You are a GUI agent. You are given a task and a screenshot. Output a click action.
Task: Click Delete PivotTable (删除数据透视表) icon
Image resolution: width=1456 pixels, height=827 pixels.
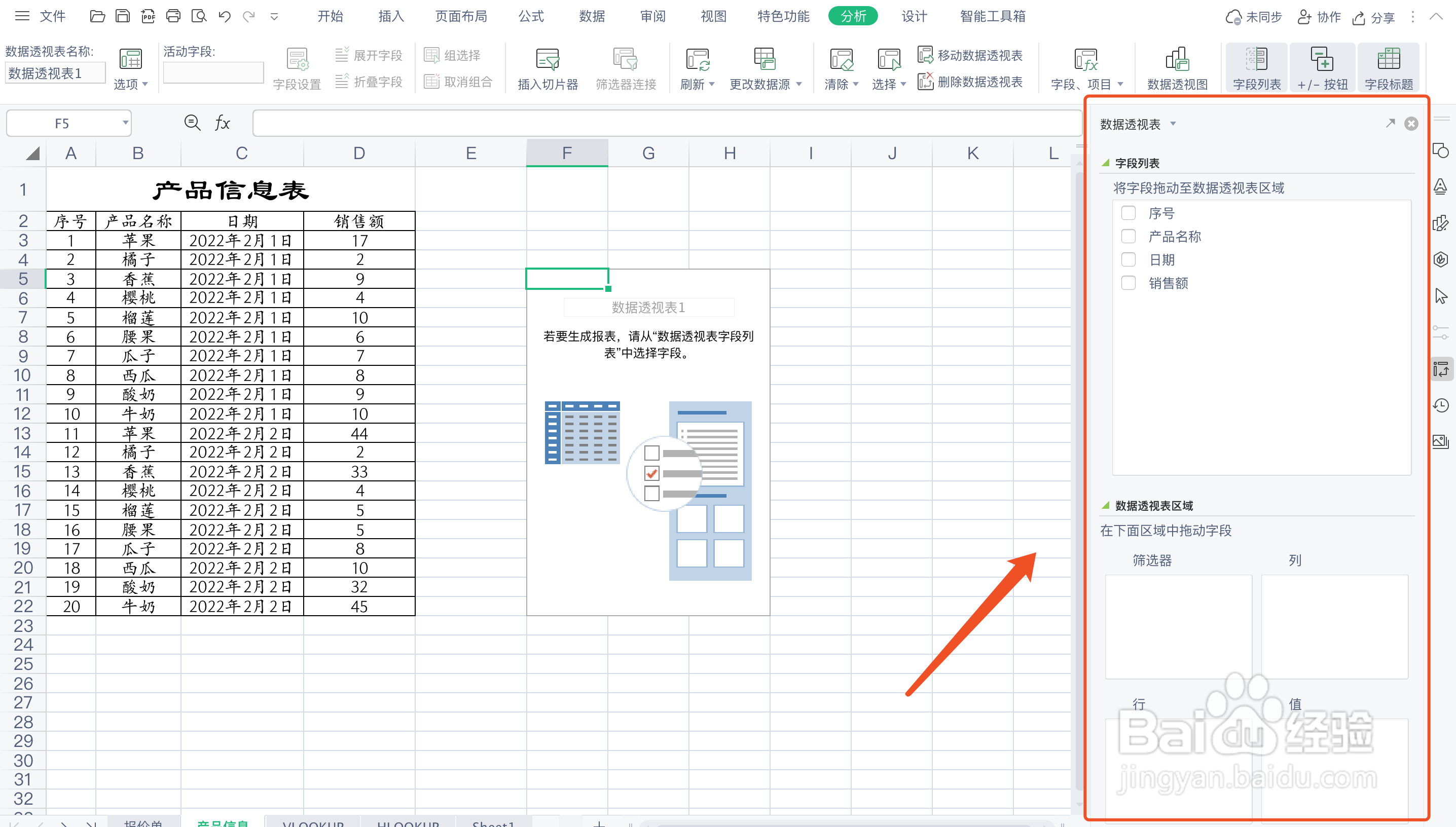[x=925, y=82]
